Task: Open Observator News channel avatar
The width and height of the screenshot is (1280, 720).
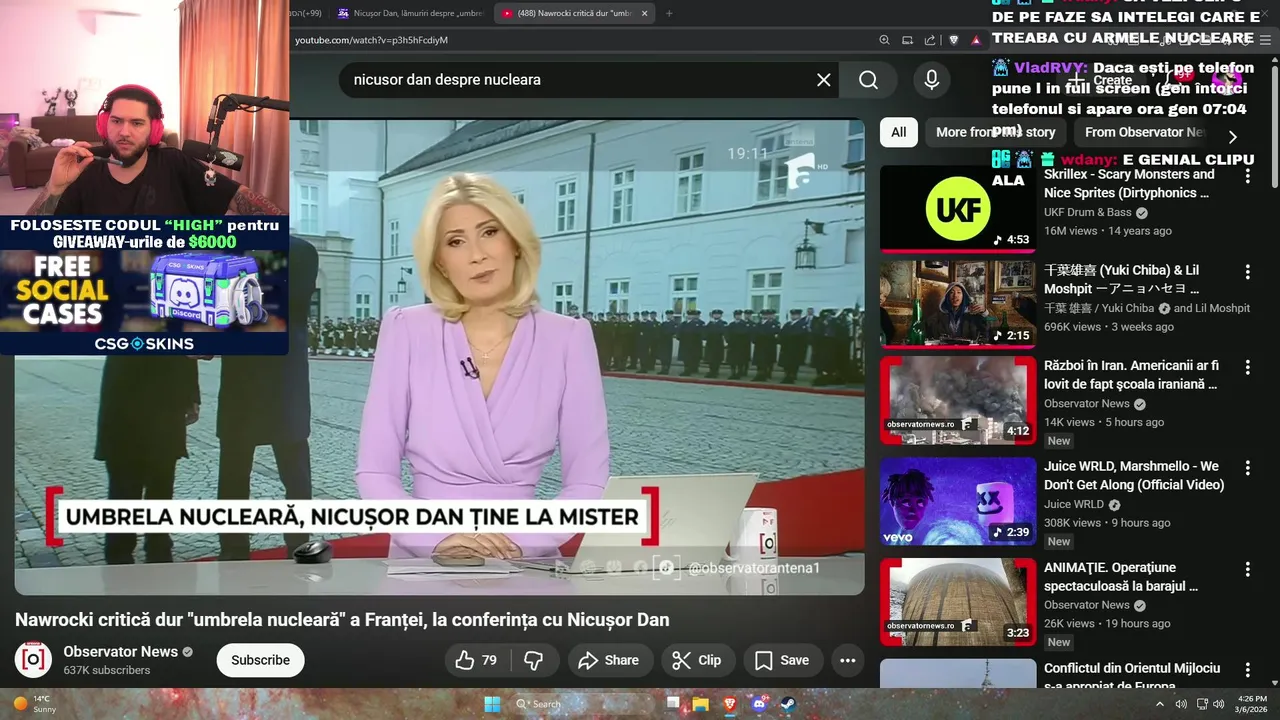Action: point(33,660)
